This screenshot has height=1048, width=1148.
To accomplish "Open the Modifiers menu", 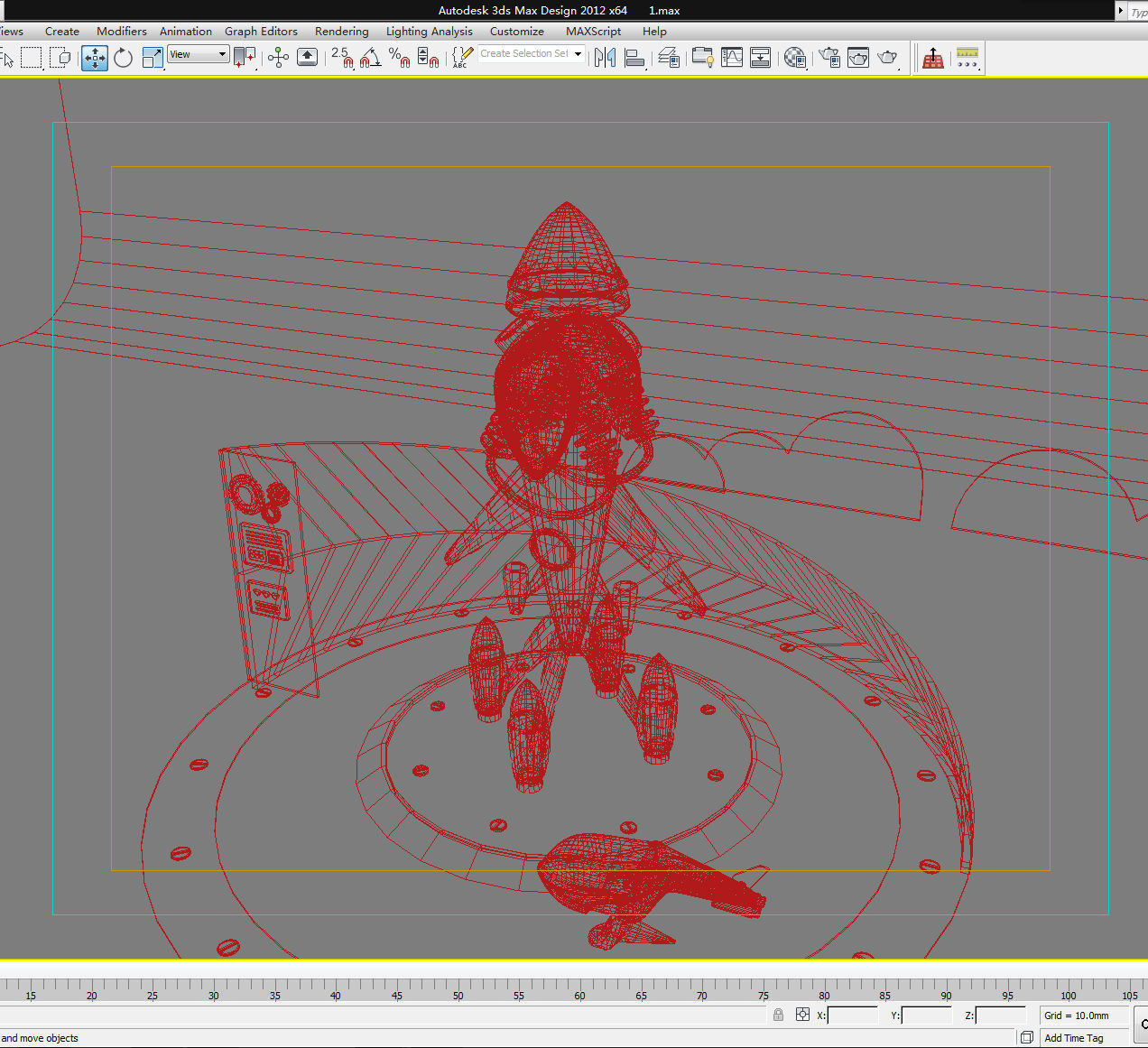I will (x=122, y=32).
